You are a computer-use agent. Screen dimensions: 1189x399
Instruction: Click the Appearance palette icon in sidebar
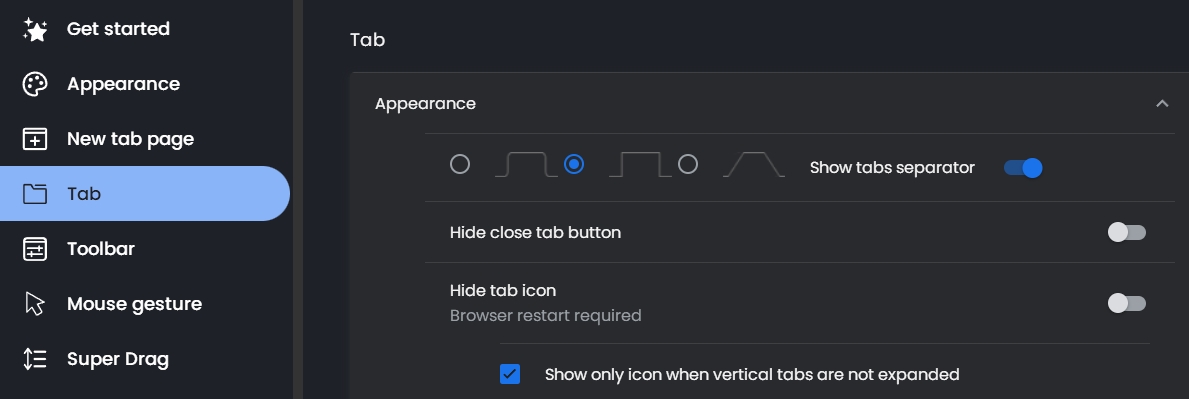(x=35, y=84)
